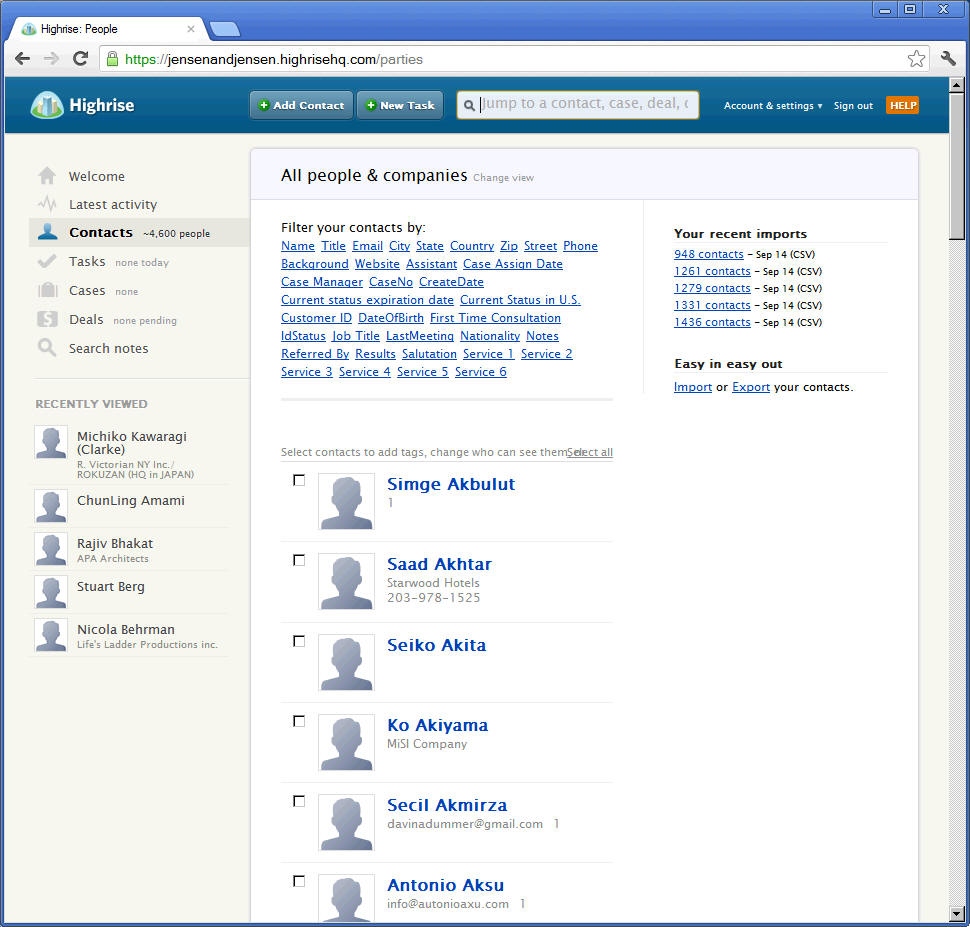Click the orange HELP button
The width and height of the screenshot is (970, 927).
coord(903,105)
